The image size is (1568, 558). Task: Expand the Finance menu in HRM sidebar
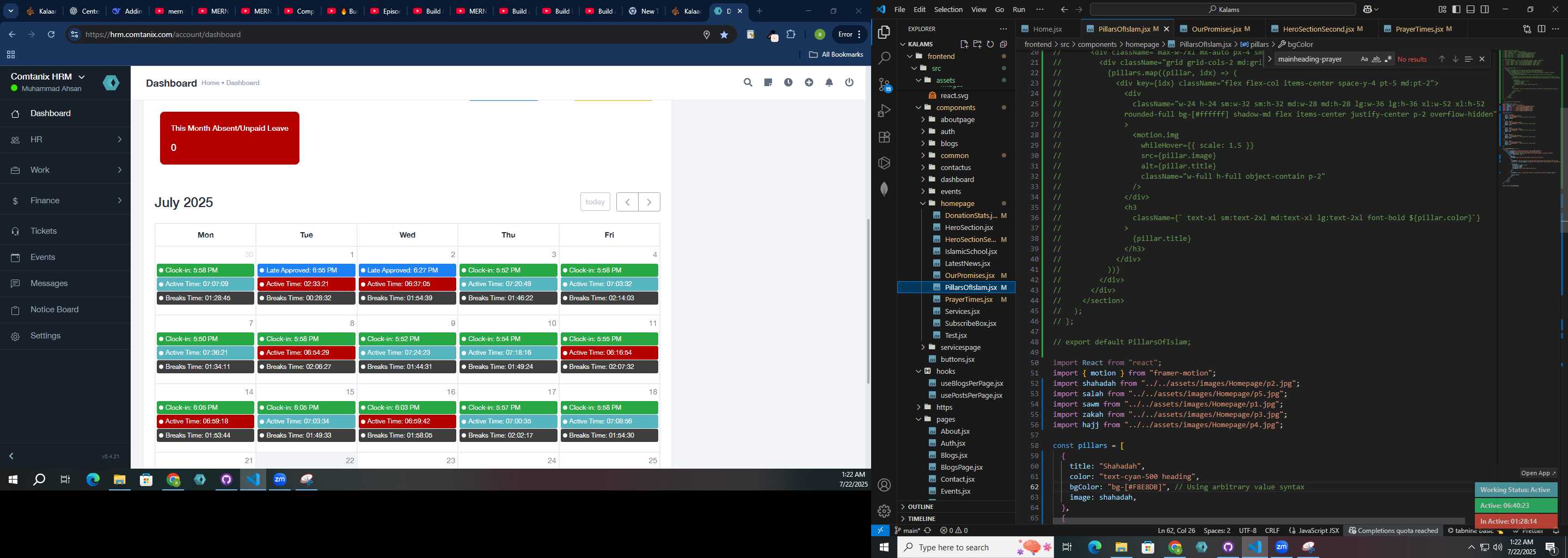(65, 201)
